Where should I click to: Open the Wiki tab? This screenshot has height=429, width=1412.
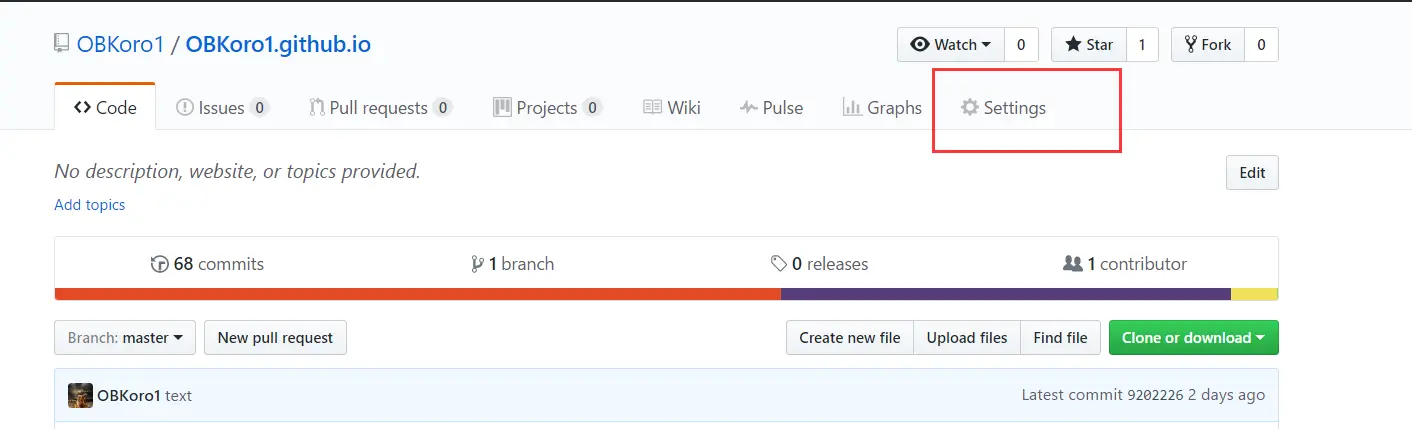(671, 107)
